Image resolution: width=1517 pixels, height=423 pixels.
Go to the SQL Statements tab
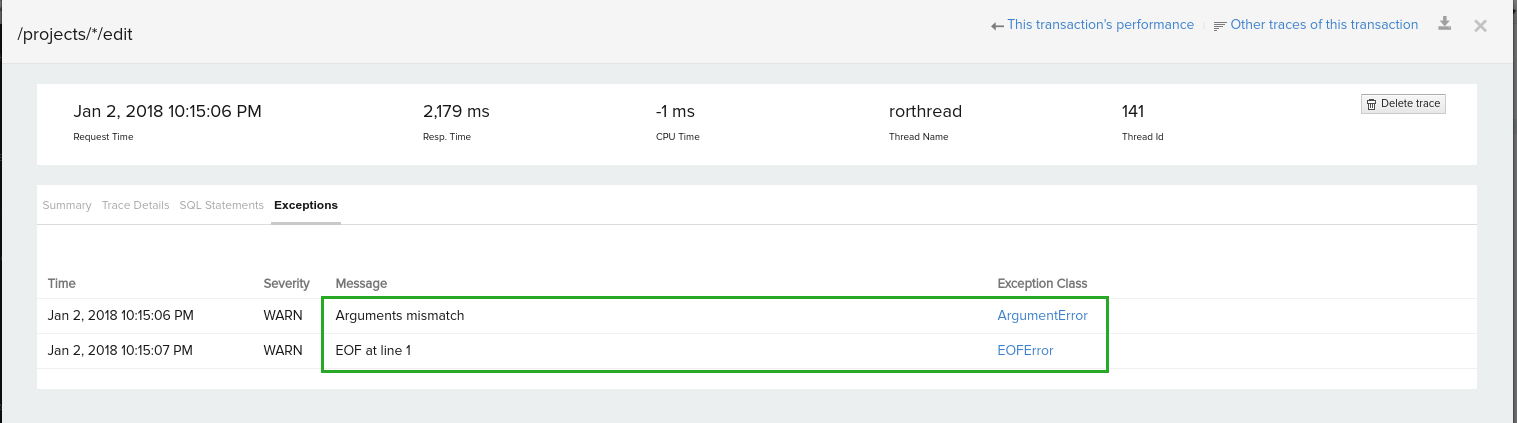tap(221, 205)
